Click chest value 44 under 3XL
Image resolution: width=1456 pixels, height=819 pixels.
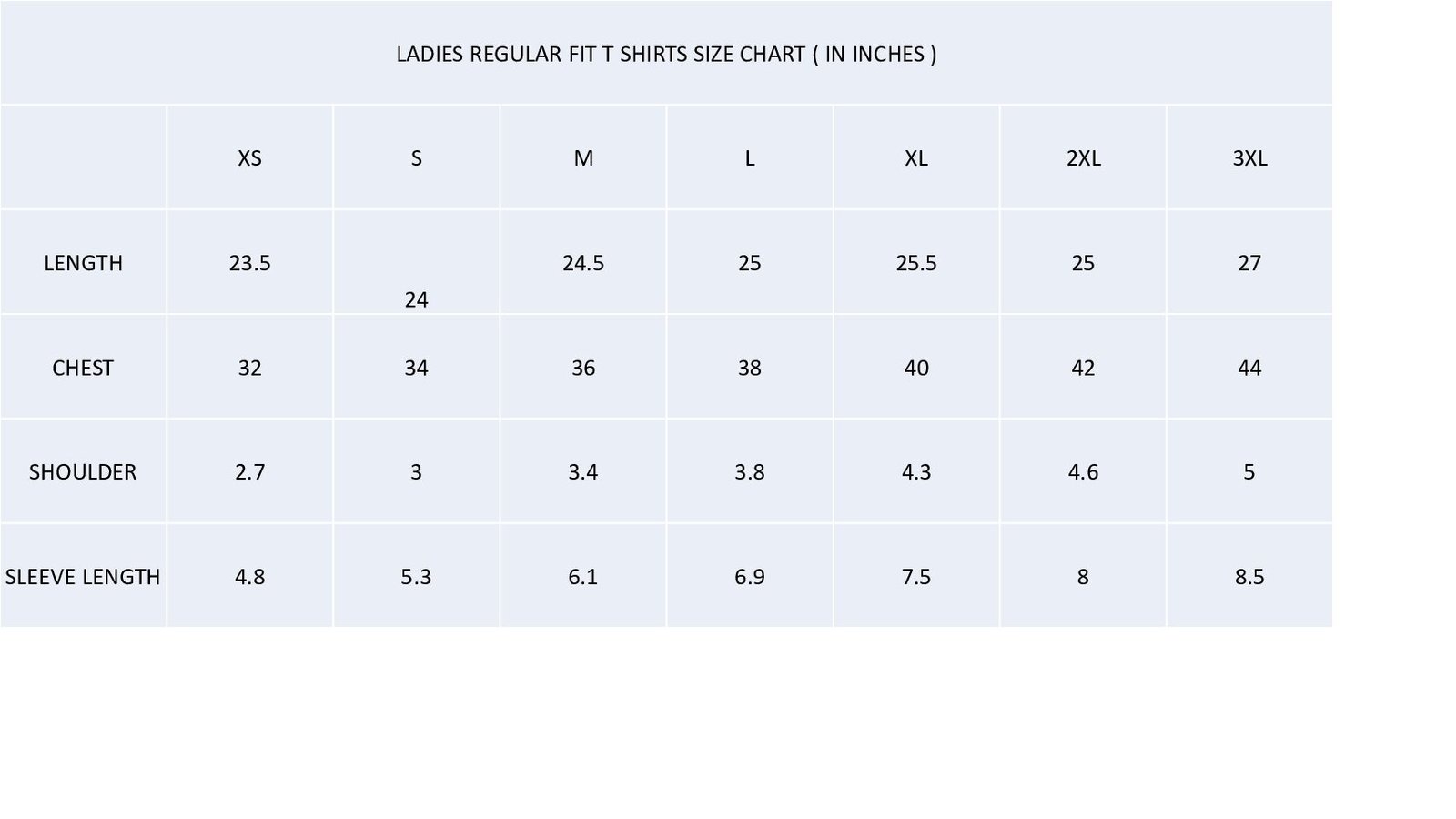(1249, 368)
